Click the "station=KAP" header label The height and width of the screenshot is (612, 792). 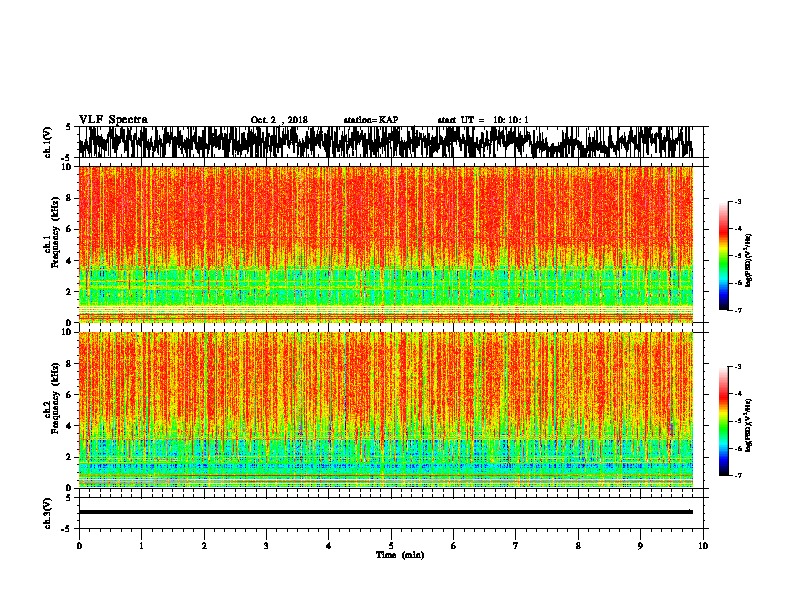[371, 120]
